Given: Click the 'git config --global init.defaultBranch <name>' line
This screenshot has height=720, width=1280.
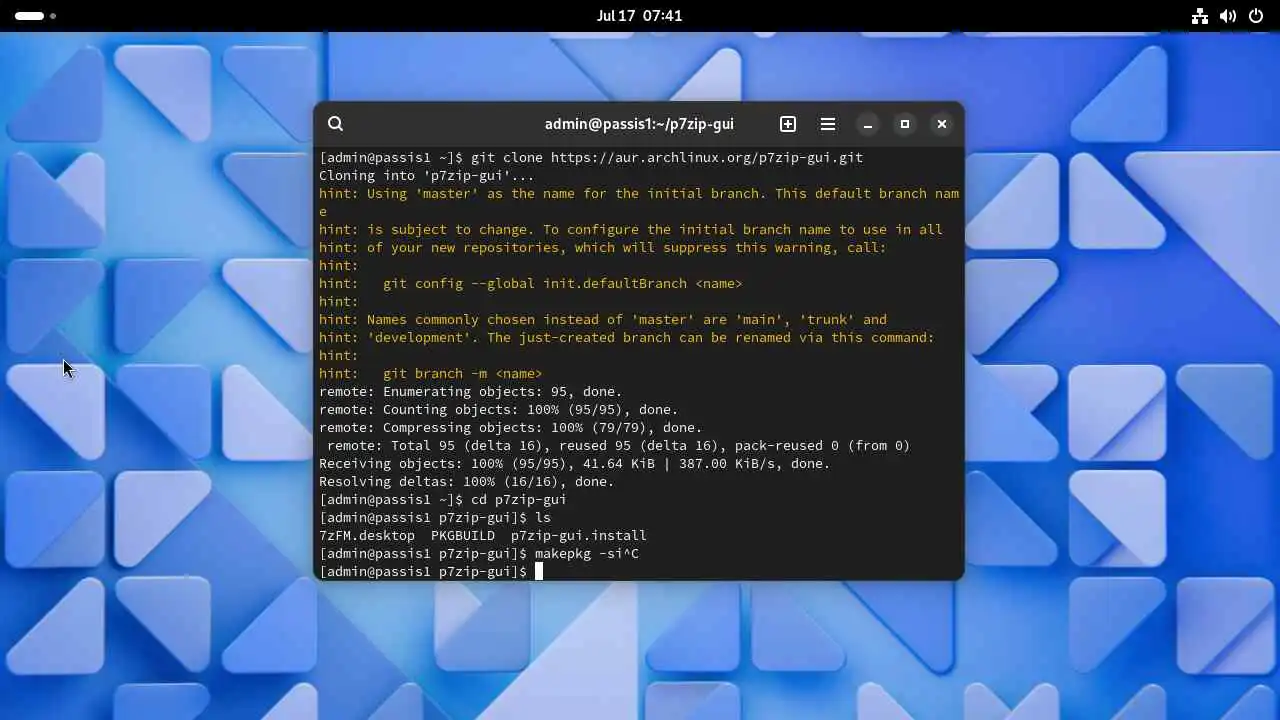Looking at the screenshot, I should pos(531,284).
